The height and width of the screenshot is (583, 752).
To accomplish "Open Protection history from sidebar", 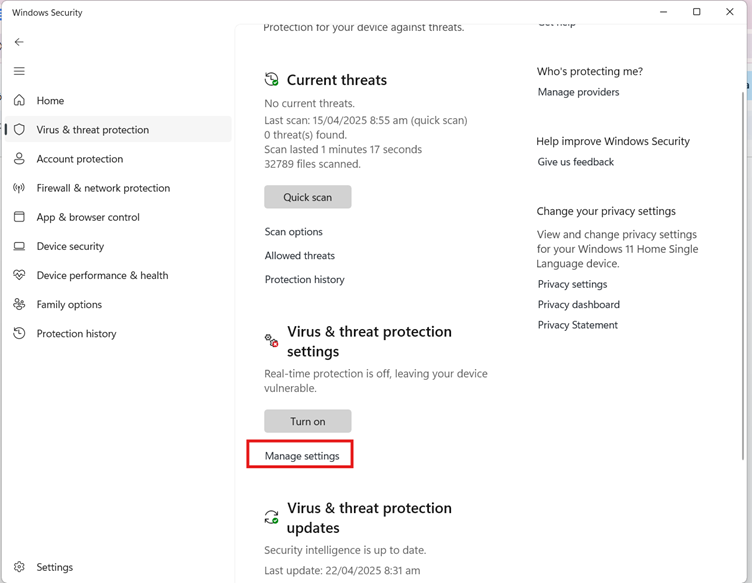I will pos(118,333).
